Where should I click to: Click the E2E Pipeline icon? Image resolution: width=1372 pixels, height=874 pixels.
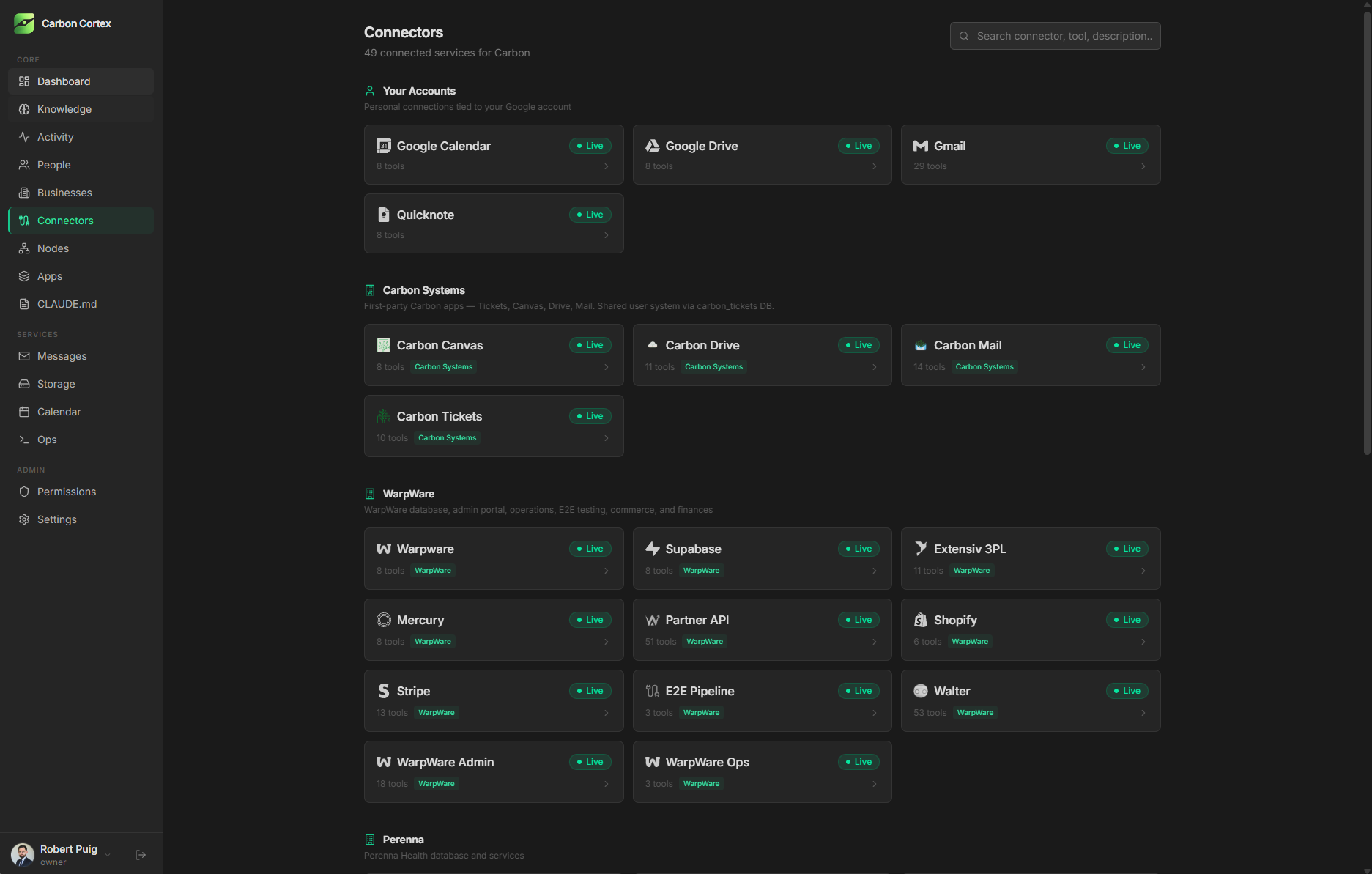652,691
